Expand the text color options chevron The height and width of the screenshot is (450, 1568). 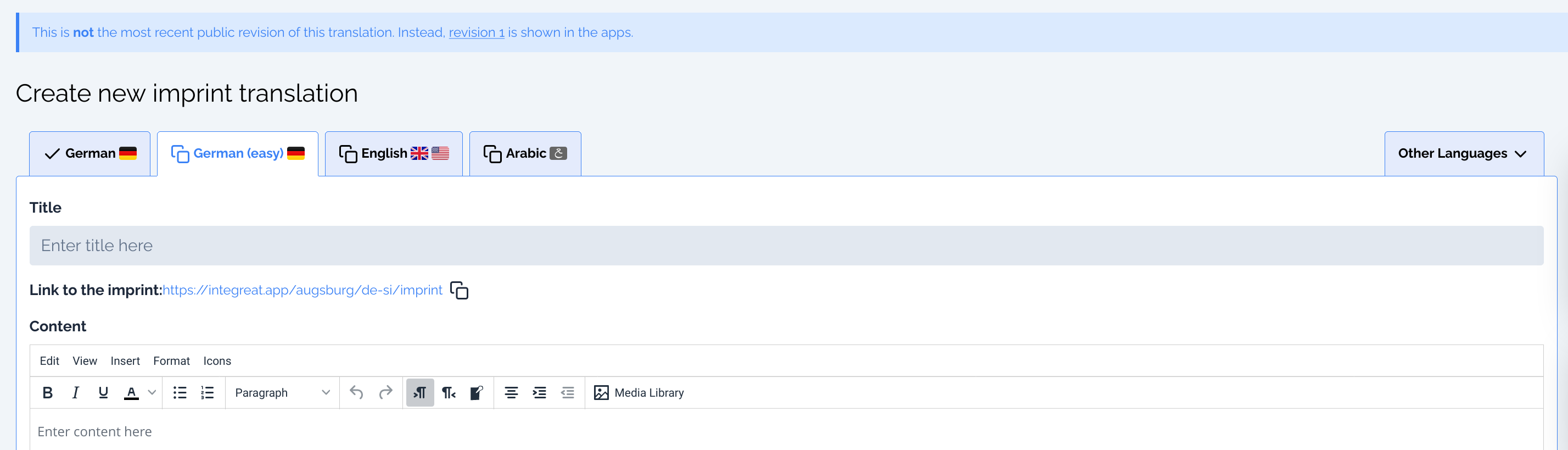click(152, 393)
